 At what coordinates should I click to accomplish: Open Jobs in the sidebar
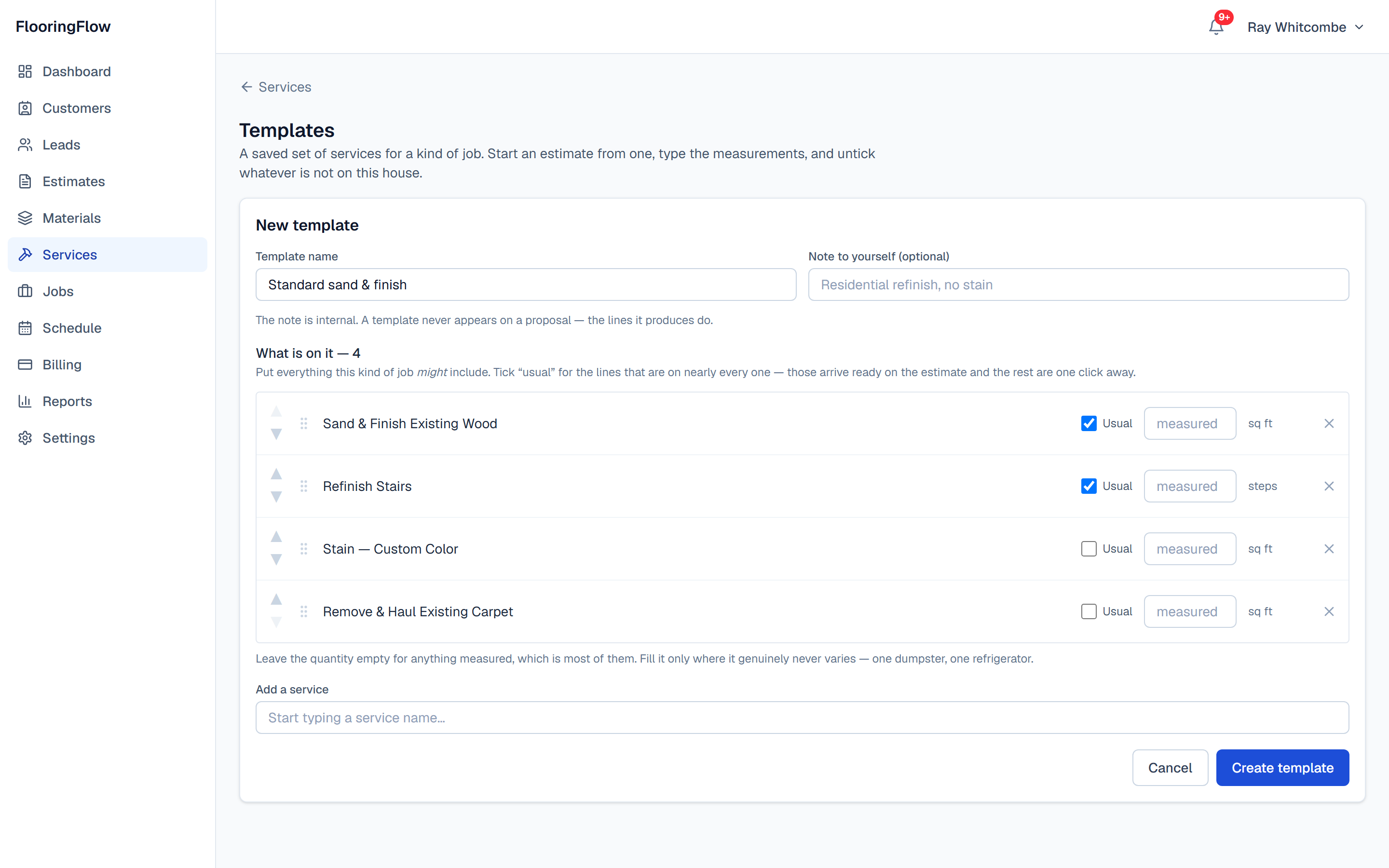108,291
